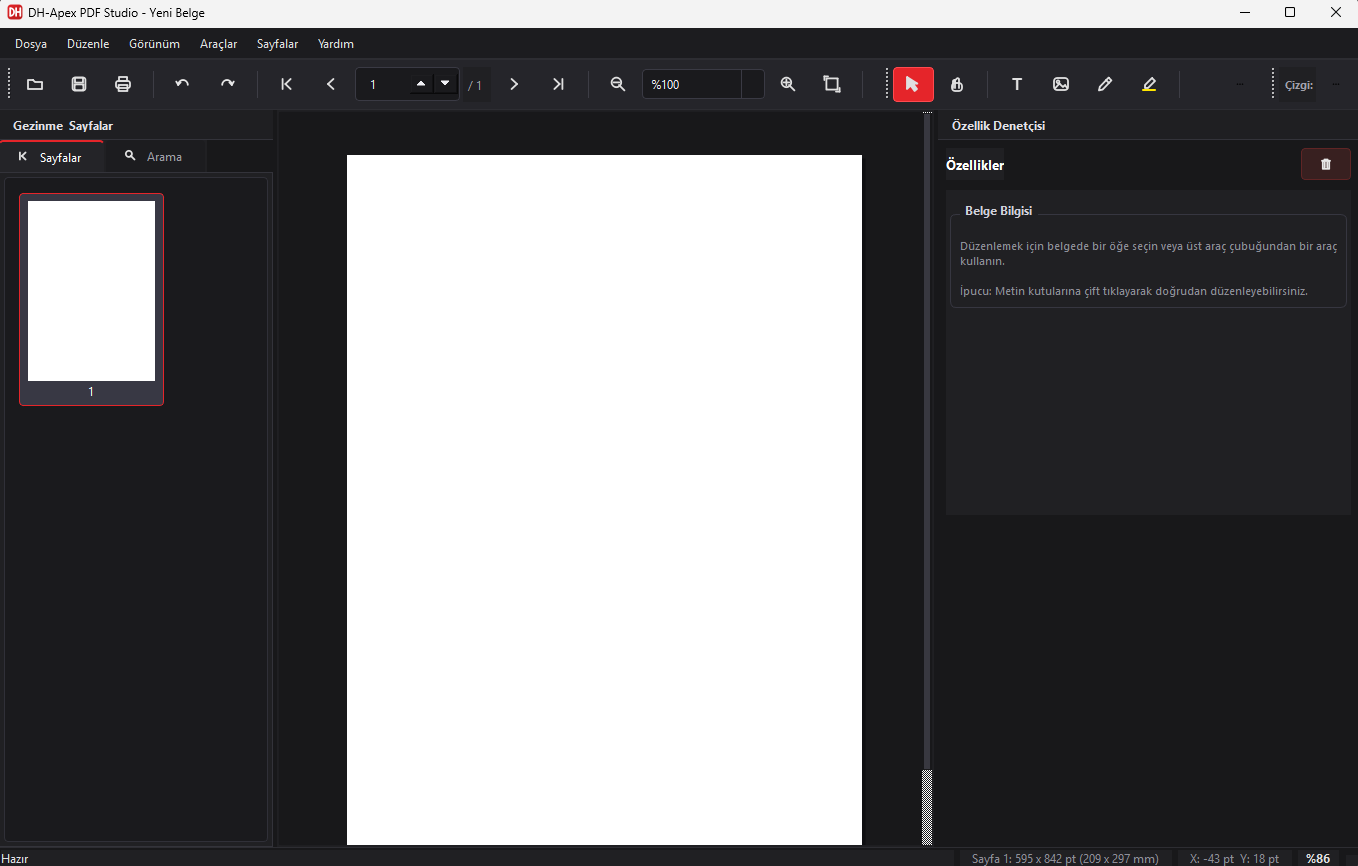
Task: Redo the last undone action
Action: (x=227, y=85)
